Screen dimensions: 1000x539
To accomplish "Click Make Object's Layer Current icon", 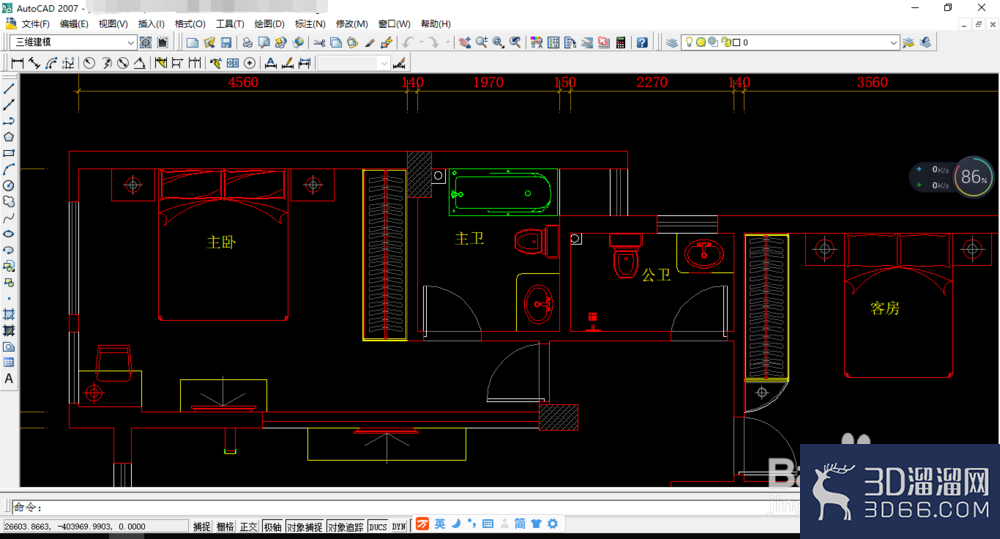I will coord(908,43).
